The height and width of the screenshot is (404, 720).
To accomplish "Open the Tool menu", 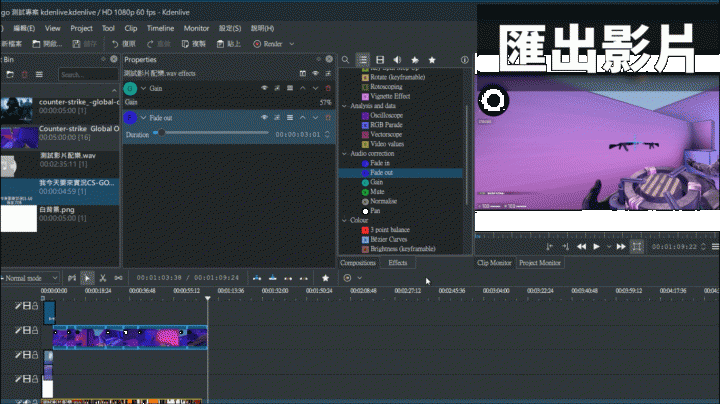I will click(108, 28).
